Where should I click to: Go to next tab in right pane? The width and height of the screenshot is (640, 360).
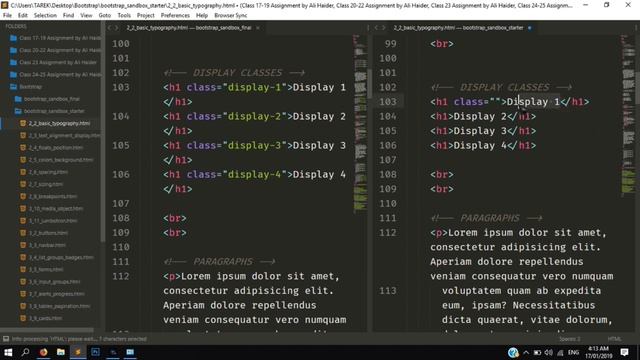pos(384,28)
